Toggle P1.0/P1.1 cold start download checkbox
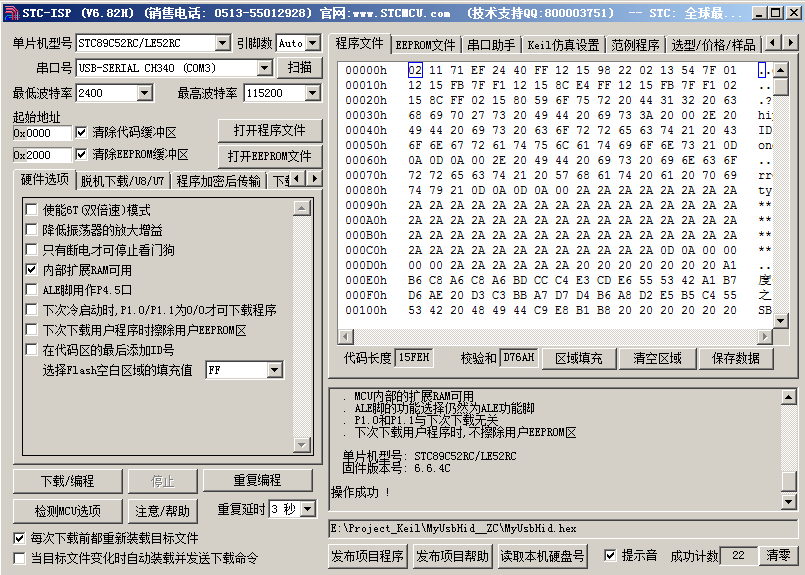This screenshot has height=575, width=805. 32,310
